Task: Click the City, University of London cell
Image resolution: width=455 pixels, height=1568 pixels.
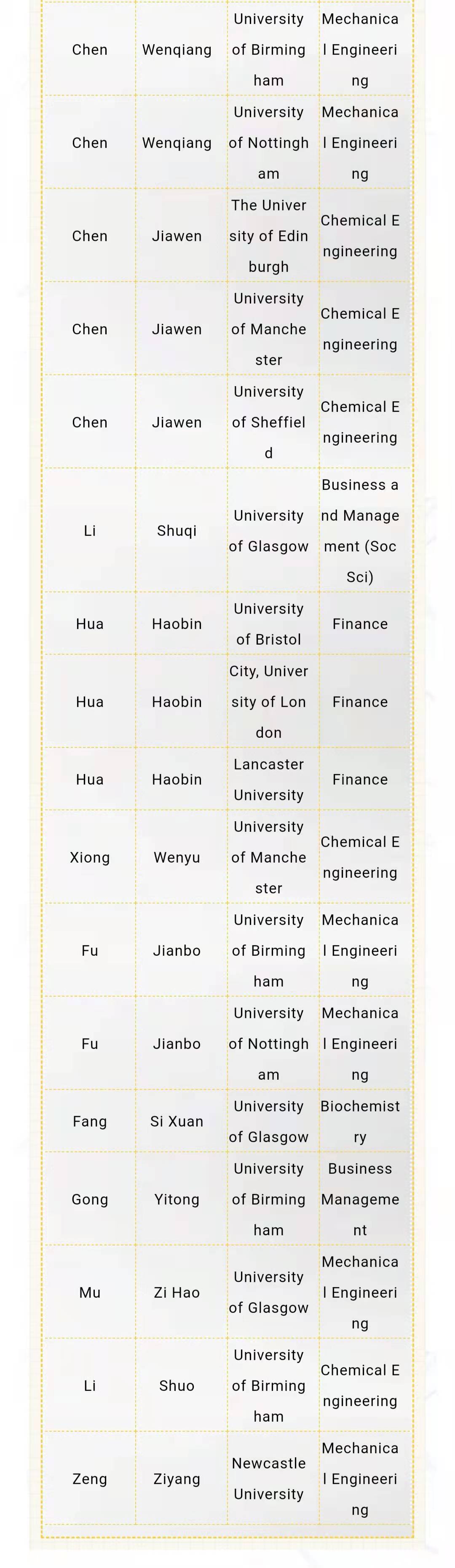Action: (268, 701)
